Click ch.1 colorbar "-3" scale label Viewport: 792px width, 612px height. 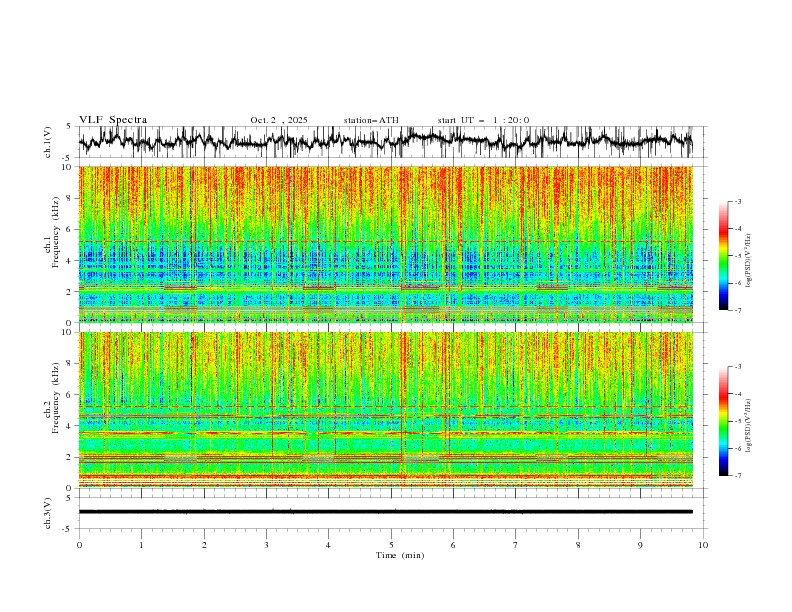click(738, 201)
